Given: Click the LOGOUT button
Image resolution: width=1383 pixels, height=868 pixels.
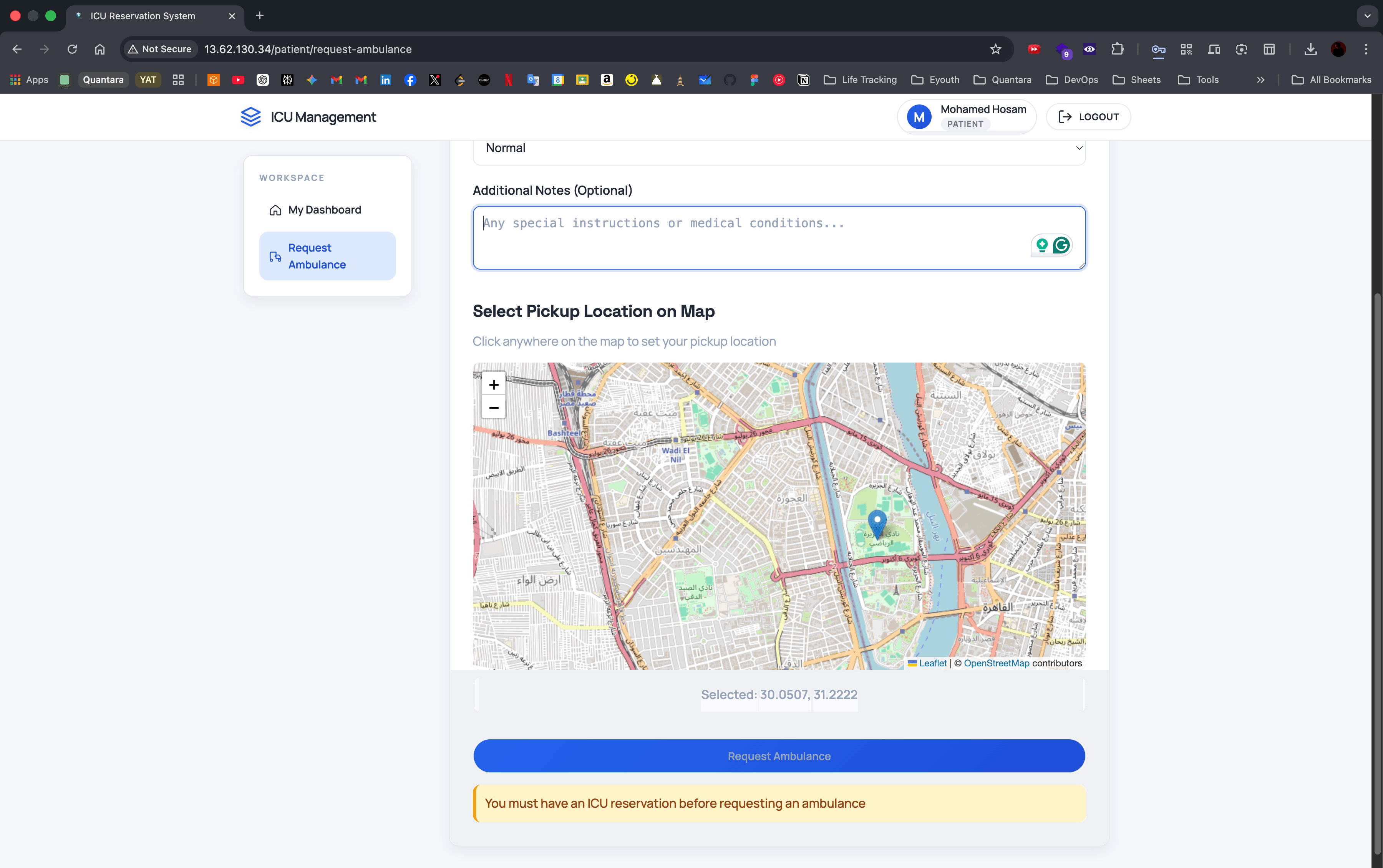Looking at the screenshot, I should (1088, 116).
